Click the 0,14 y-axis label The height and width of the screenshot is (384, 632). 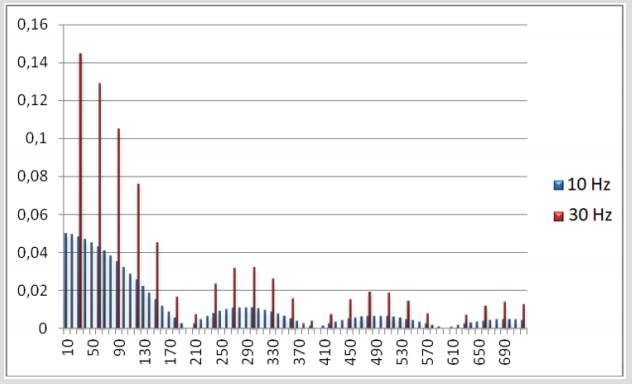[32, 62]
